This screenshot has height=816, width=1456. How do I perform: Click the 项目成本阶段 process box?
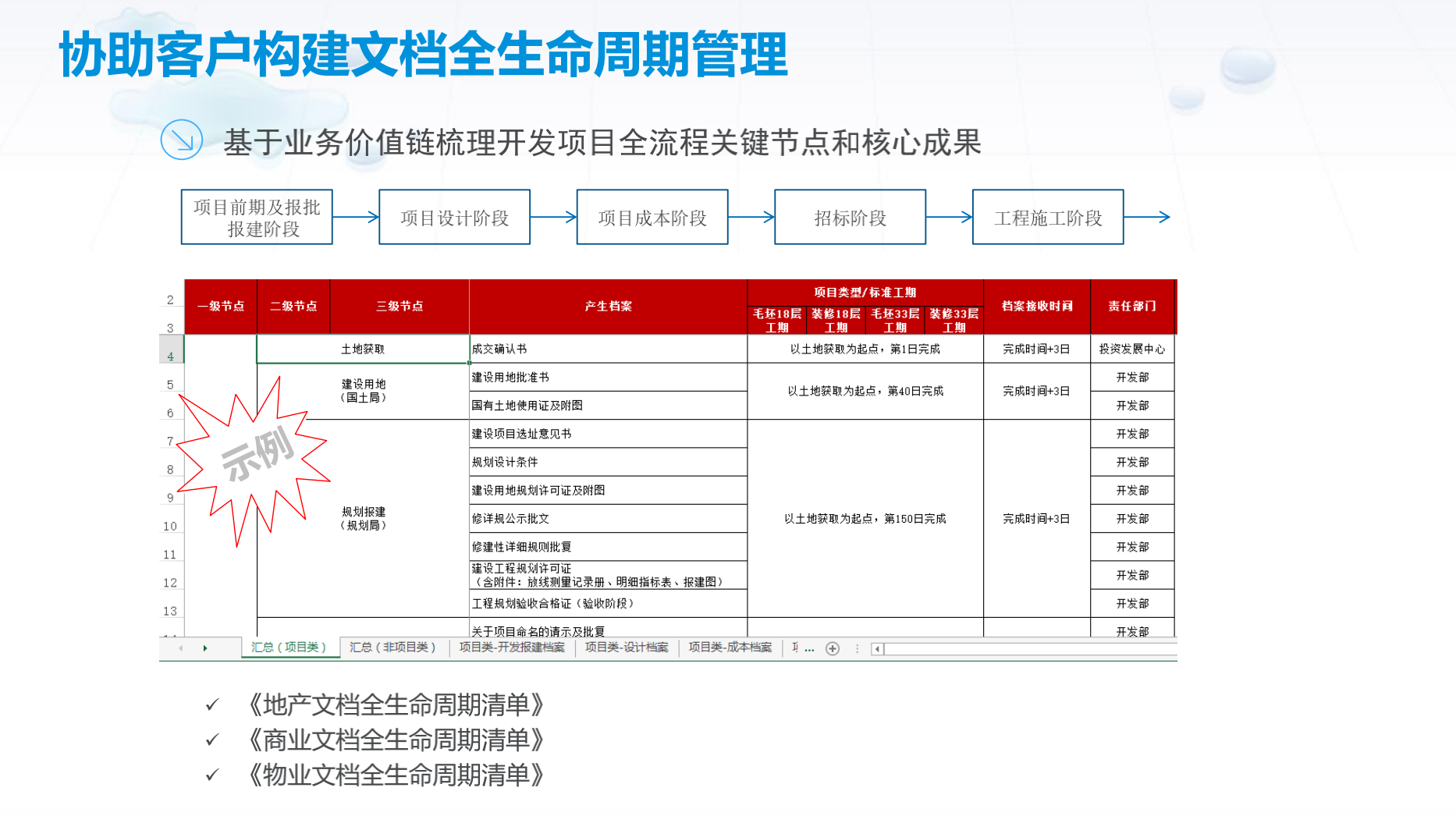652,217
